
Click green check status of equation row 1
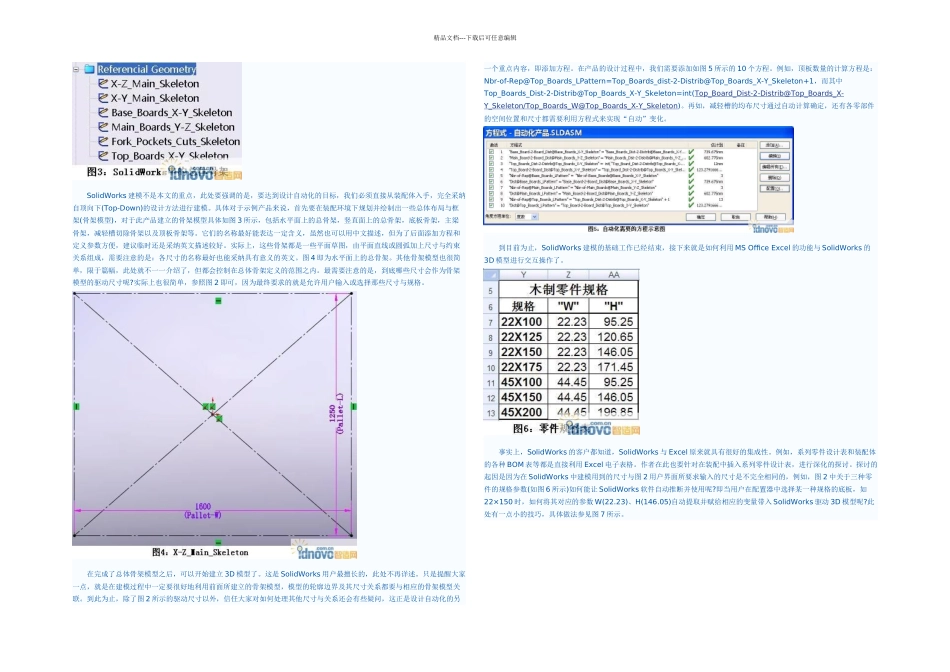click(691, 151)
